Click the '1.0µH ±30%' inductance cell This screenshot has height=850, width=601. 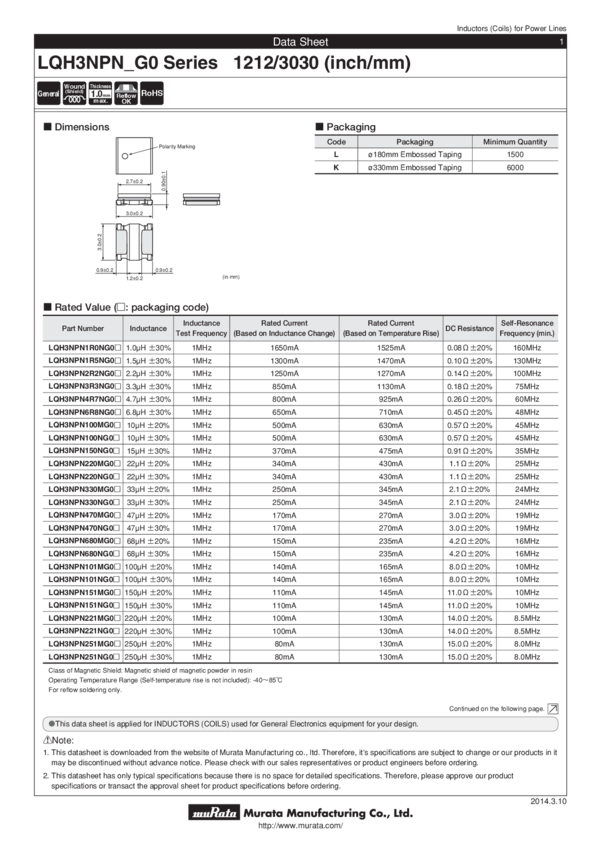tap(148, 347)
